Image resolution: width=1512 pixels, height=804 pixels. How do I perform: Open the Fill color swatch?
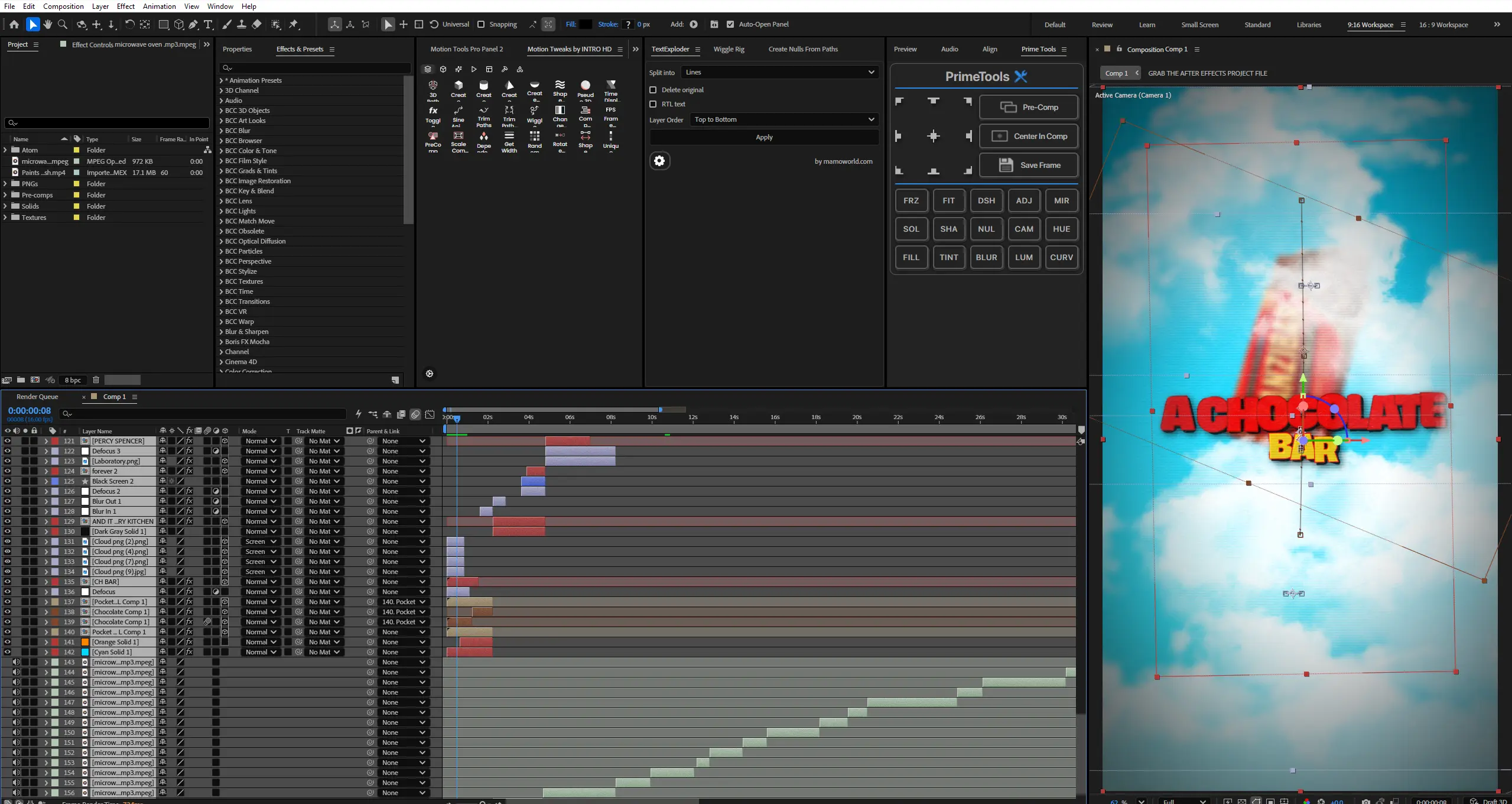pyautogui.click(x=586, y=24)
